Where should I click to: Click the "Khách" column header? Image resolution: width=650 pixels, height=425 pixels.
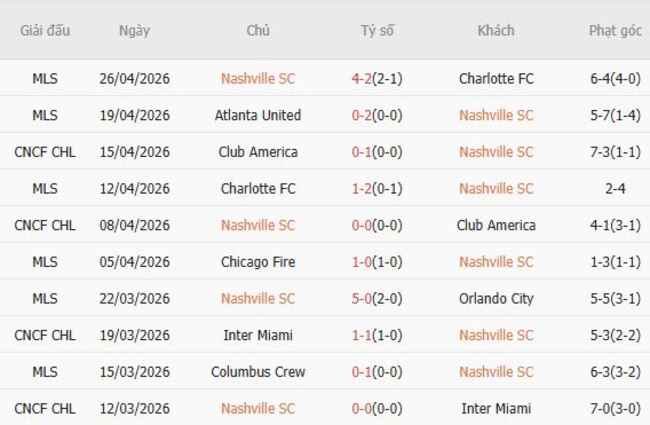click(x=496, y=30)
